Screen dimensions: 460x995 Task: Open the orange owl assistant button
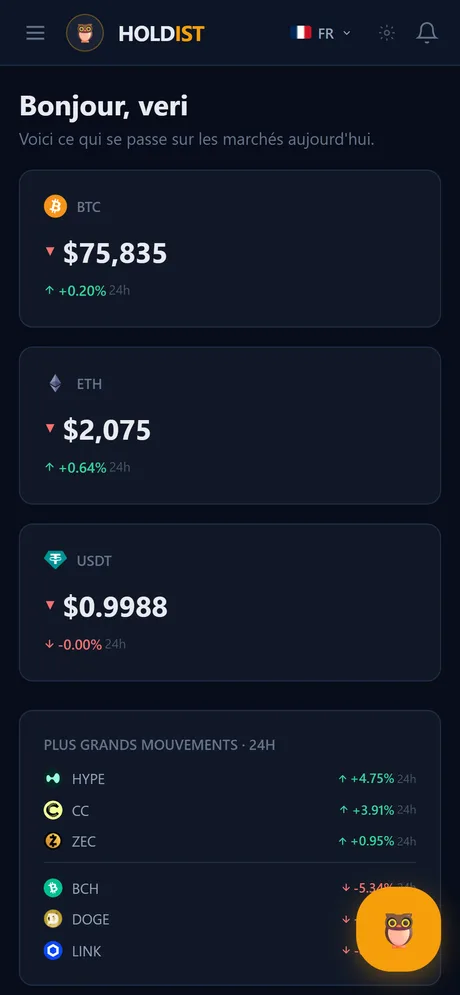click(x=398, y=929)
